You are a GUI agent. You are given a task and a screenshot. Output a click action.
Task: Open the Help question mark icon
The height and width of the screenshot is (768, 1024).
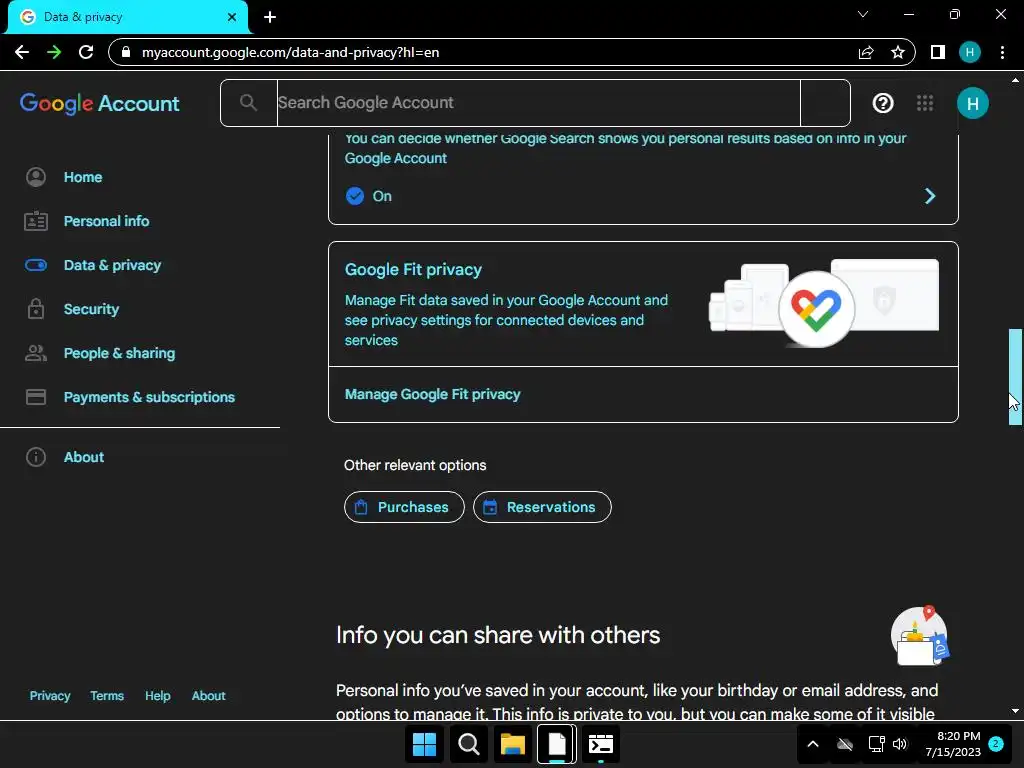tap(883, 103)
